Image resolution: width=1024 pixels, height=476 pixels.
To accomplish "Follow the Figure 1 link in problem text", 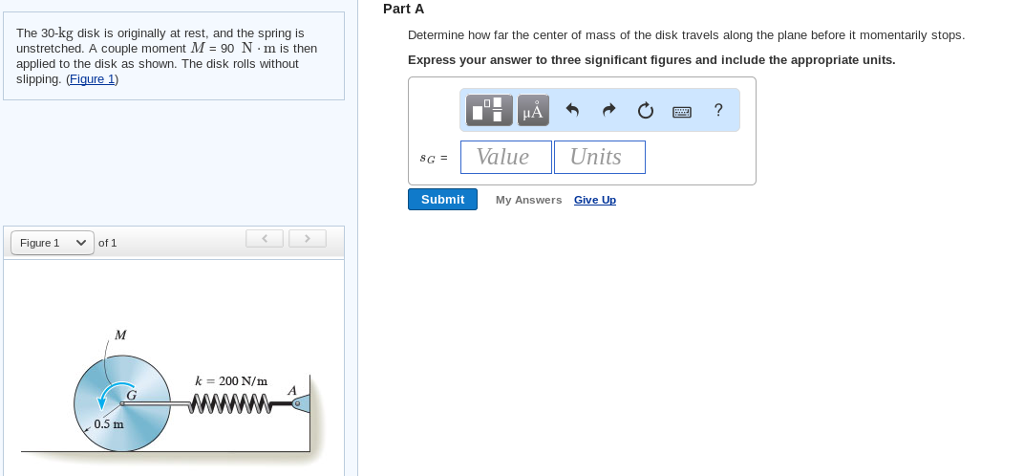I will tap(92, 79).
